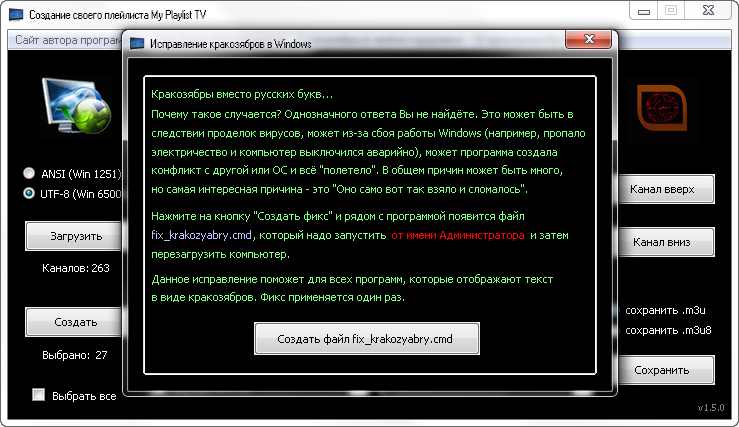The height and width of the screenshot is (427, 739).
Task: Maximize the My Playlist TV window
Action: pyautogui.click(x=670, y=10)
